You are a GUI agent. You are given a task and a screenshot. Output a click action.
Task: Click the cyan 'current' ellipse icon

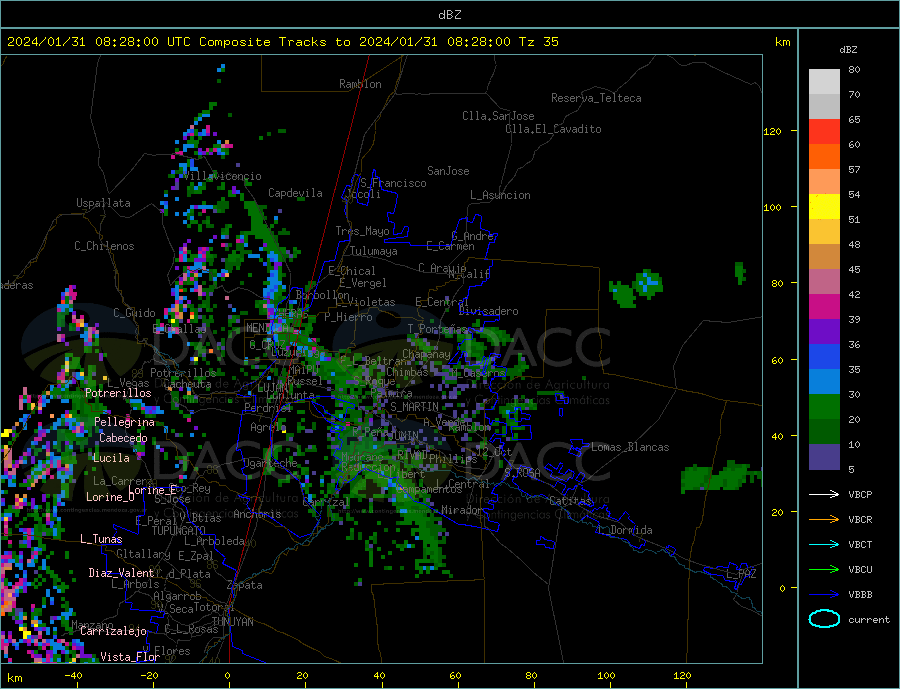(x=824, y=619)
